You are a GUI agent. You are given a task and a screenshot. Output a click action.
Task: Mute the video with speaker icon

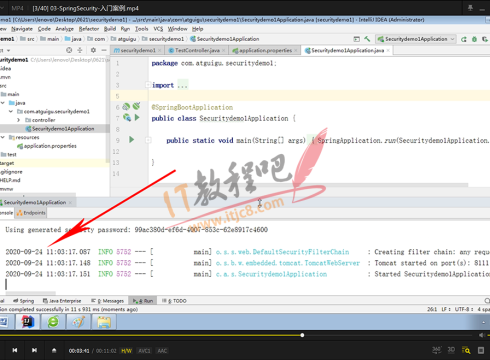click(481, 335)
